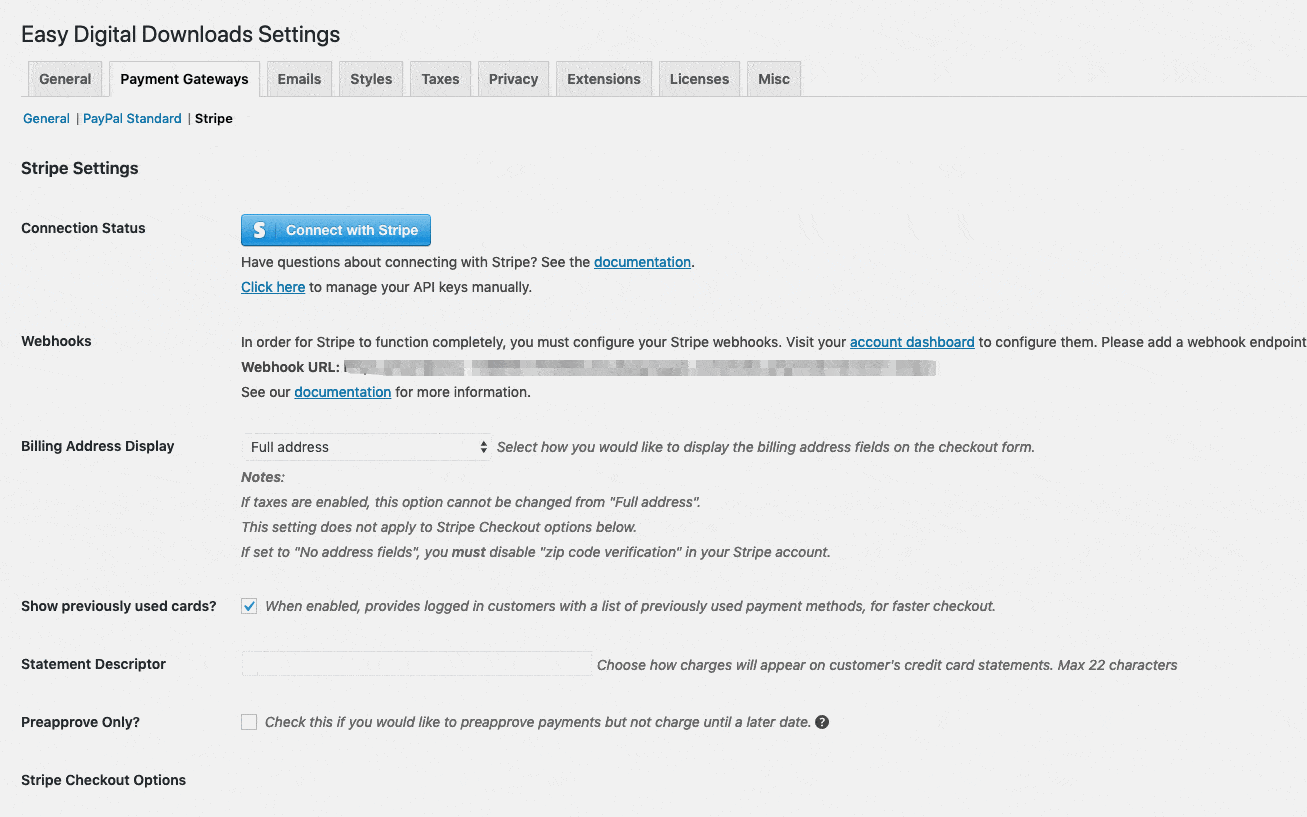Viewport: 1307px width, 817px height.
Task: Open the Licenses tab
Action: coord(699,79)
